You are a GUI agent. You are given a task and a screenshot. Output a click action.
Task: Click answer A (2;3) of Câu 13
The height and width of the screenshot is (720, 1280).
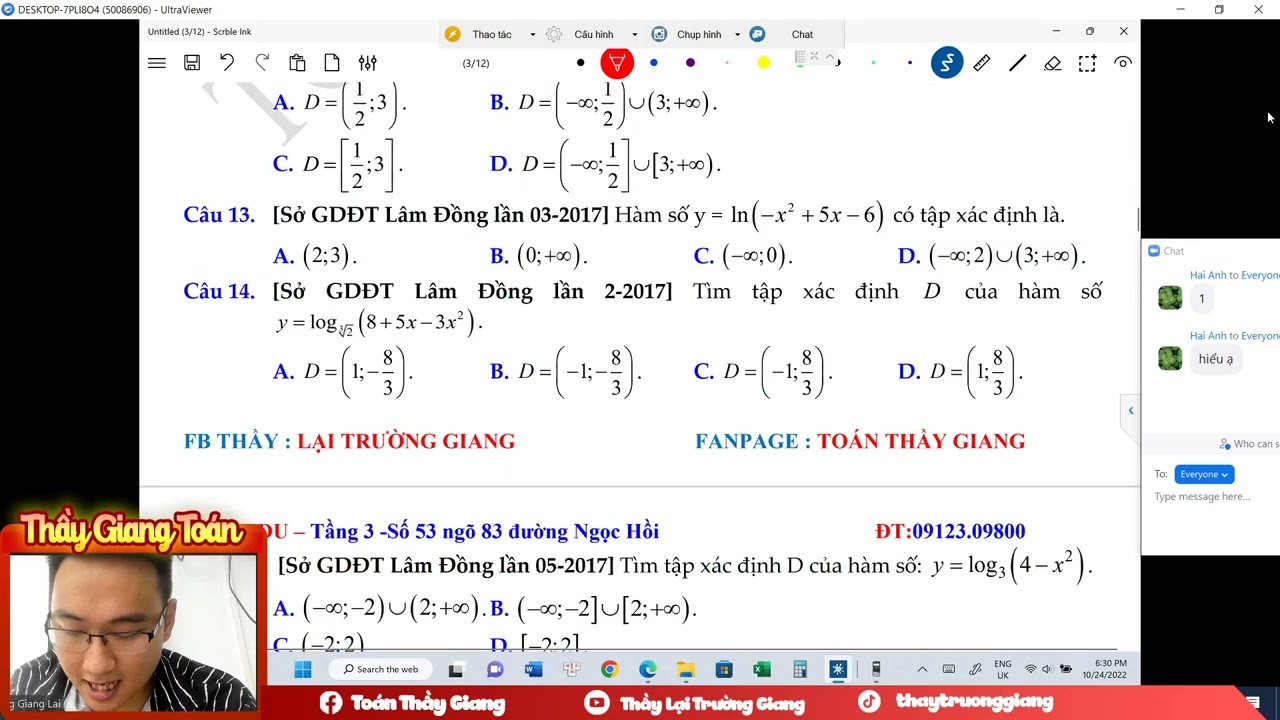coord(315,256)
